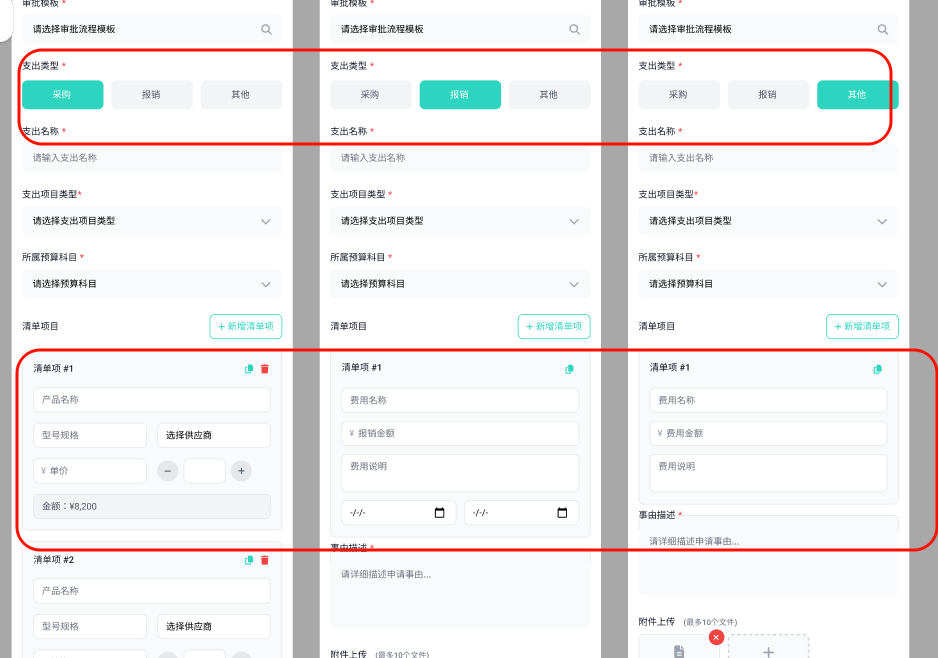Open calendar picker on first date field
The height and width of the screenshot is (658, 938).
point(440,513)
